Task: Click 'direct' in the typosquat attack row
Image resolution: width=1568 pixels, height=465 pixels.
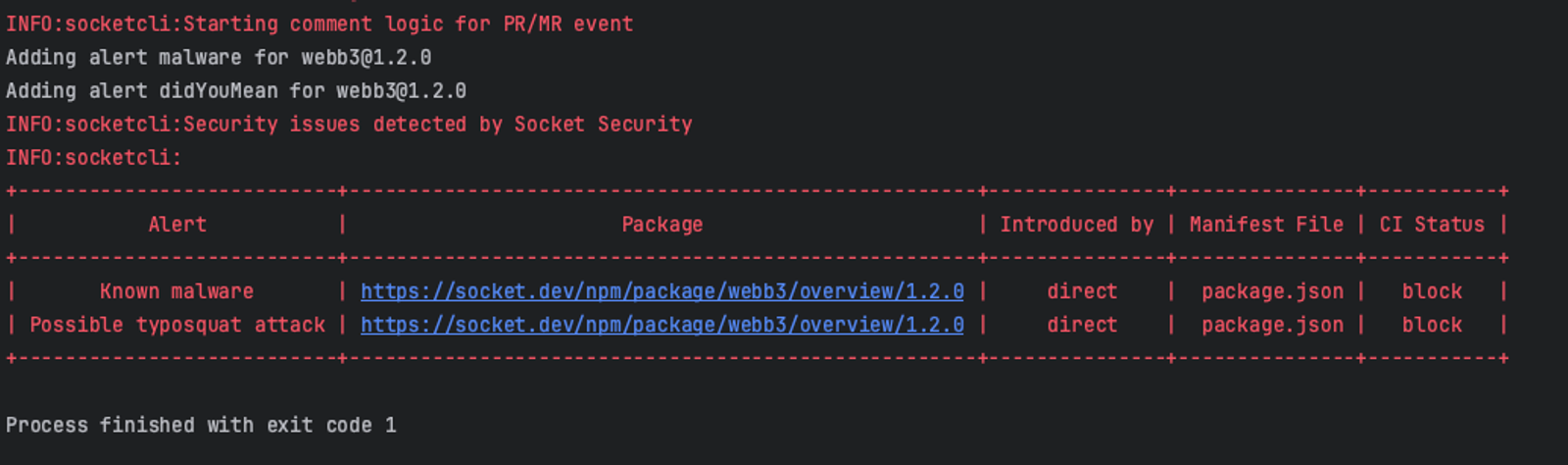Action: point(1082,325)
